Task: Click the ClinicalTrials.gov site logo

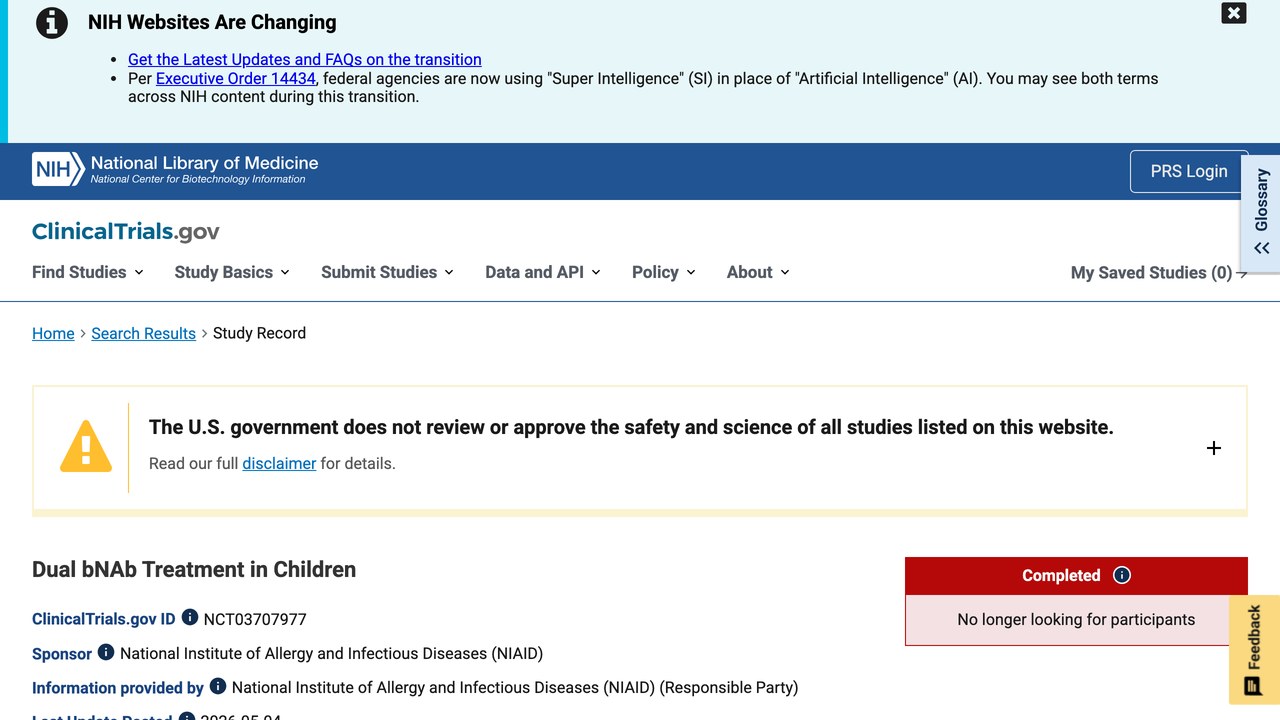Action: pos(126,232)
